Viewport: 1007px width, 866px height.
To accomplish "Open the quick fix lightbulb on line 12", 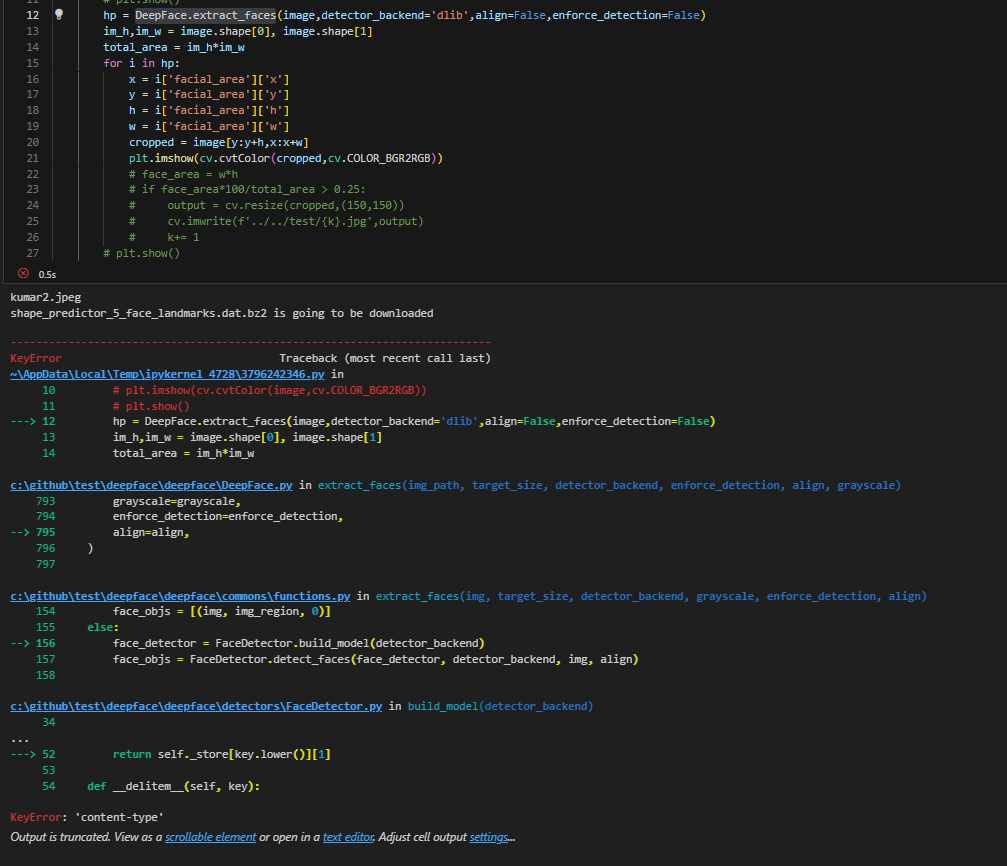I will click(58, 15).
